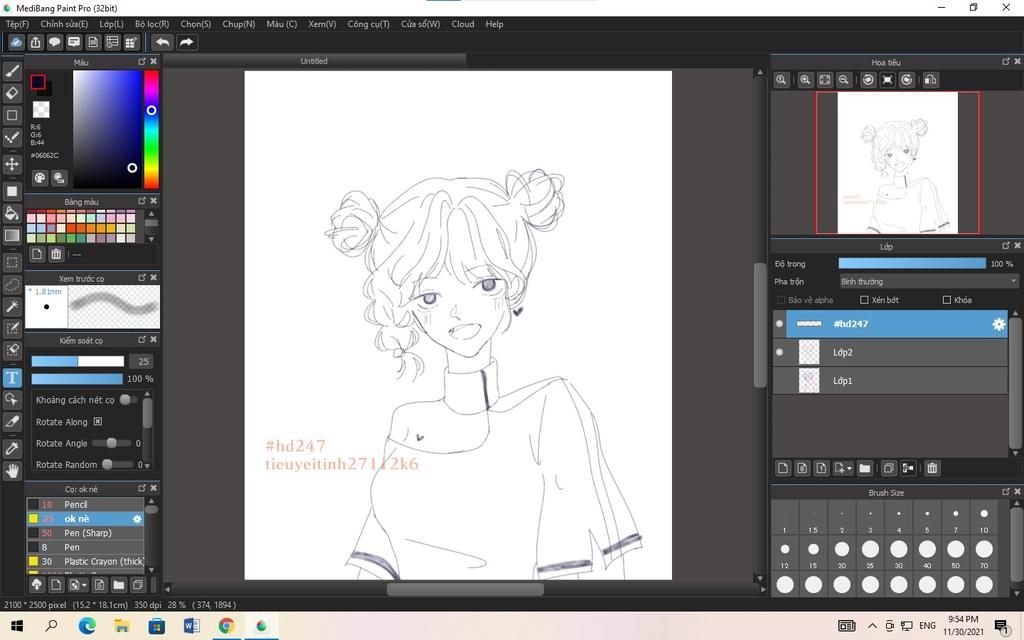Toggle the Khoảng cách nét cọ switch
The image size is (1024, 640).
point(128,400)
